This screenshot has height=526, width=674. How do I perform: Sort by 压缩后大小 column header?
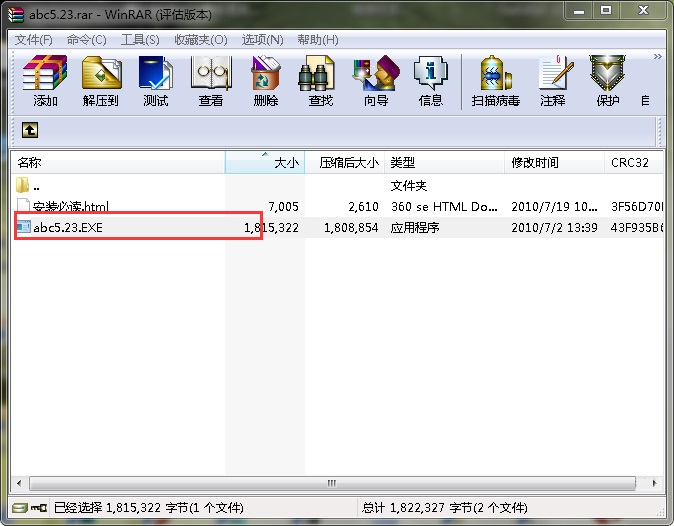pos(345,162)
